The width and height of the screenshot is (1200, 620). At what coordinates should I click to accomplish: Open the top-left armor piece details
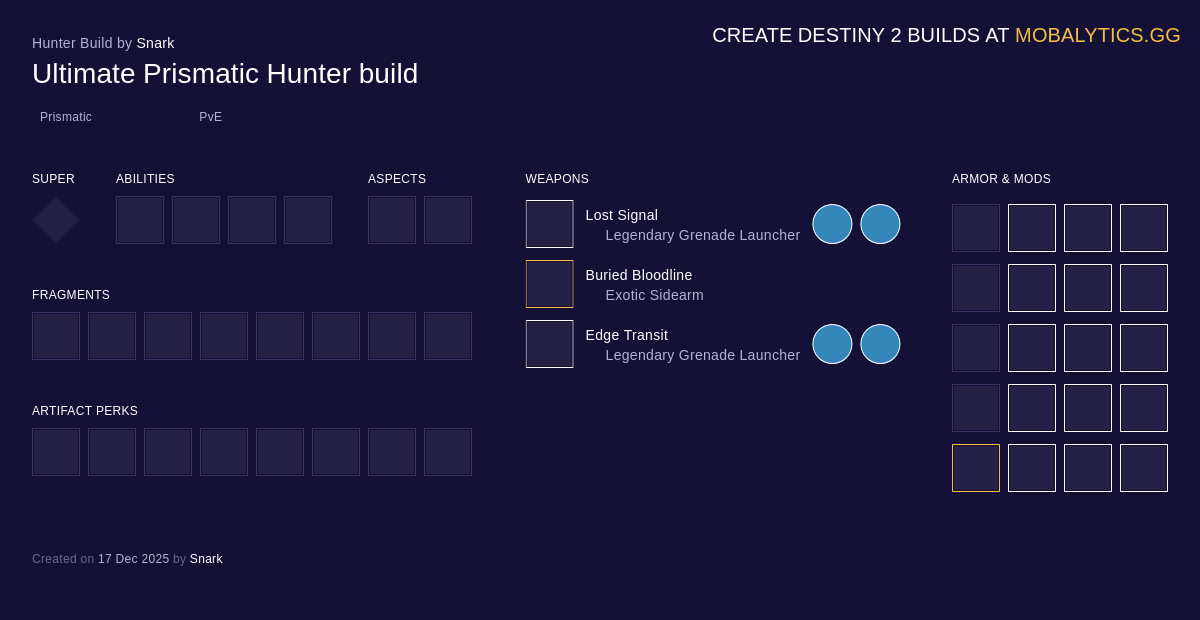pos(975,228)
